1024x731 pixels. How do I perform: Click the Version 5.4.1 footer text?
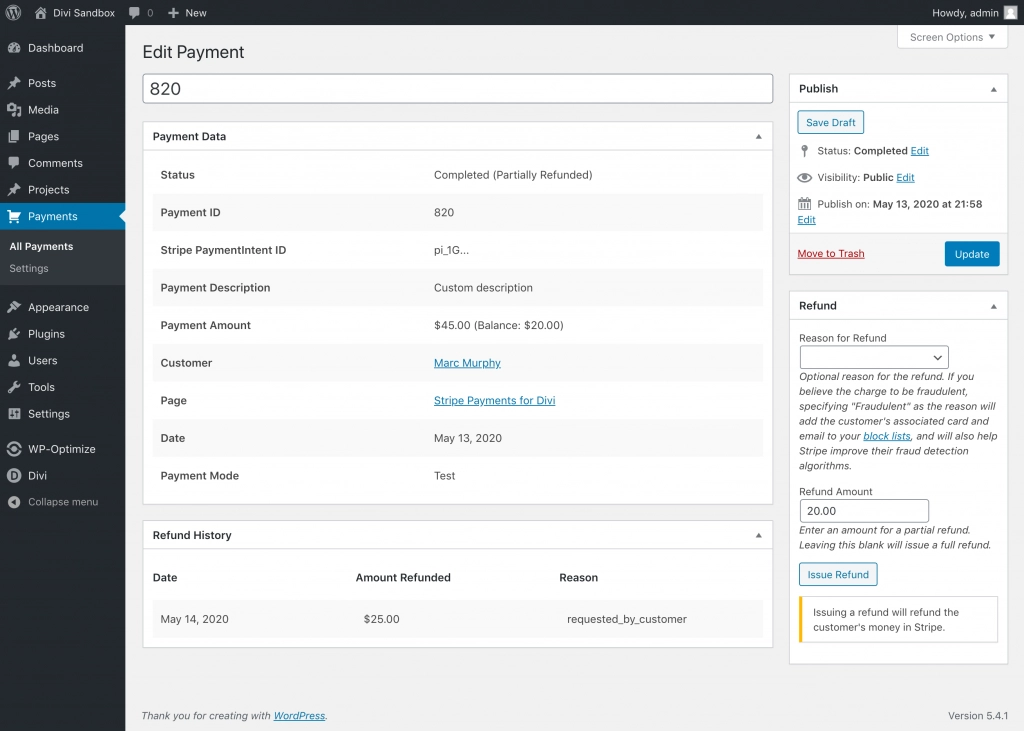click(978, 715)
